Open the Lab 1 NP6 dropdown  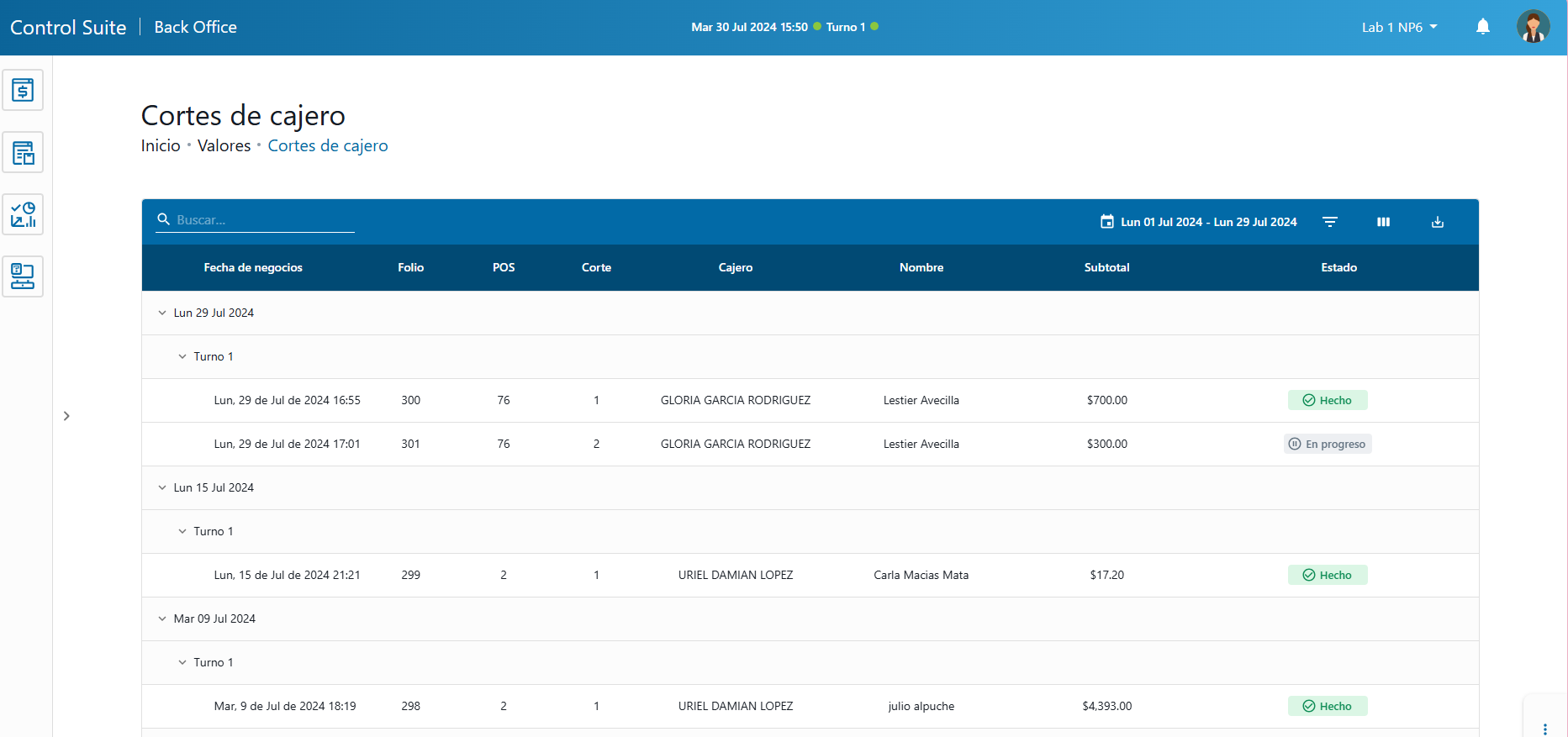pyautogui.click(x=1399, y=27)
